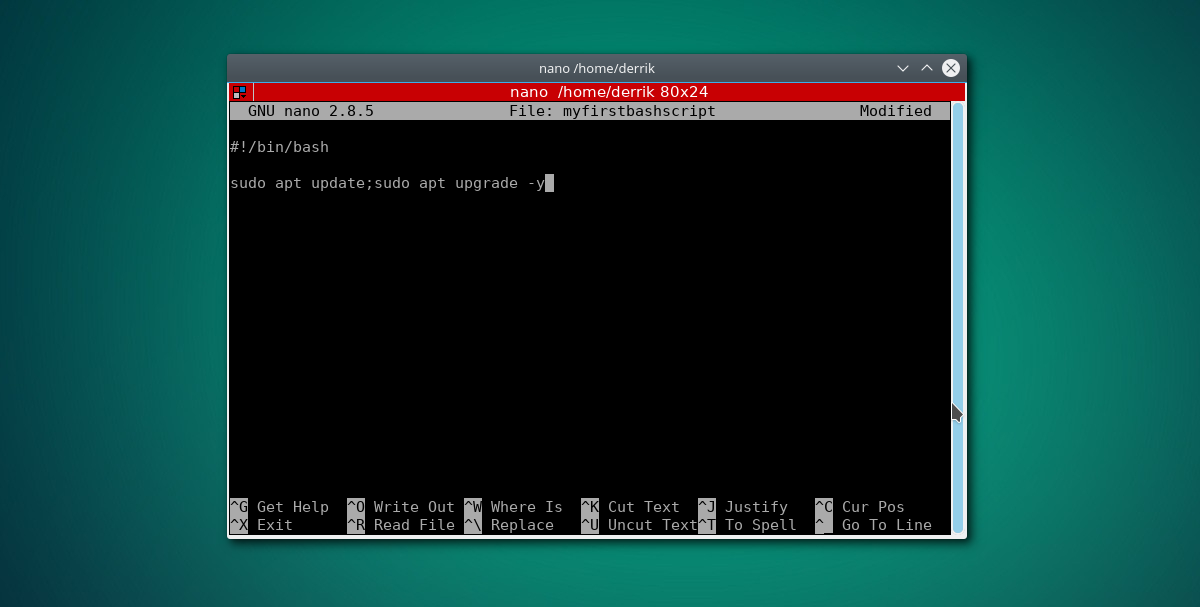Click the ^W Where Is shortcut
Image resolution: width=1200 pixels, height=607 pixels.
coord(513,507)
